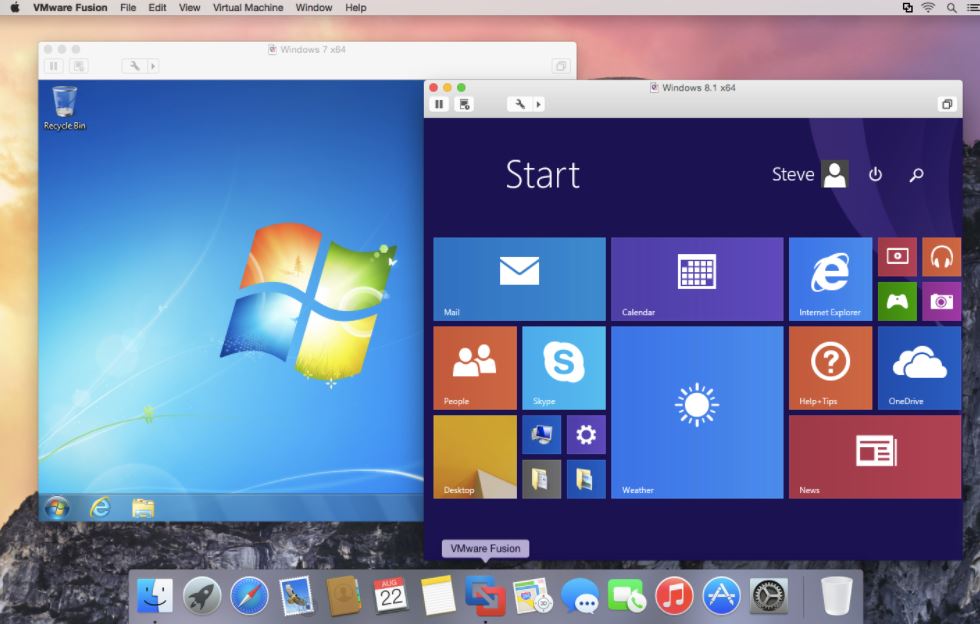Suspend the Windows 8.1 virtual machine
Viewport: 980px width, 624px height.
[439, 104]
